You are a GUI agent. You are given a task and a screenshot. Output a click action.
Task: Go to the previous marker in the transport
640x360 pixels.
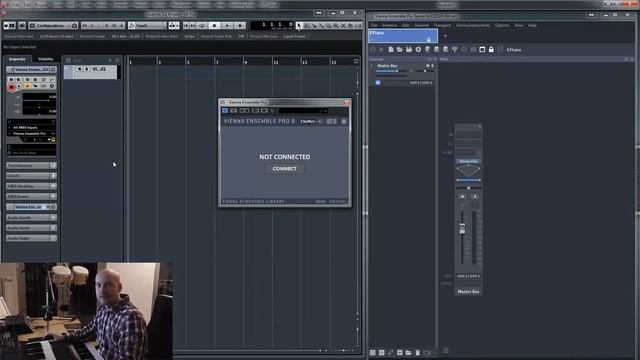(186, 25)
